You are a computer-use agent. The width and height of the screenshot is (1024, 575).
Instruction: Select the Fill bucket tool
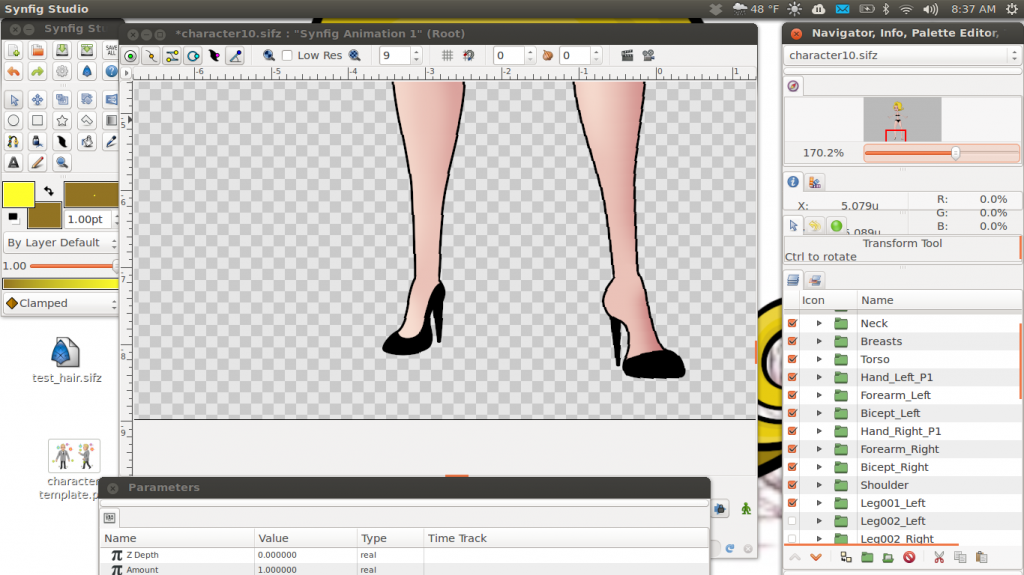pos(86,142)
